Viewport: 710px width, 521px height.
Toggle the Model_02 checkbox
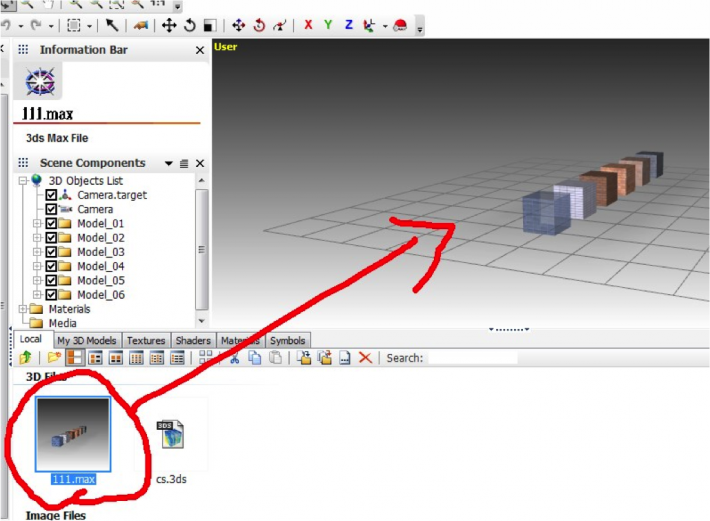coord(51,238)
